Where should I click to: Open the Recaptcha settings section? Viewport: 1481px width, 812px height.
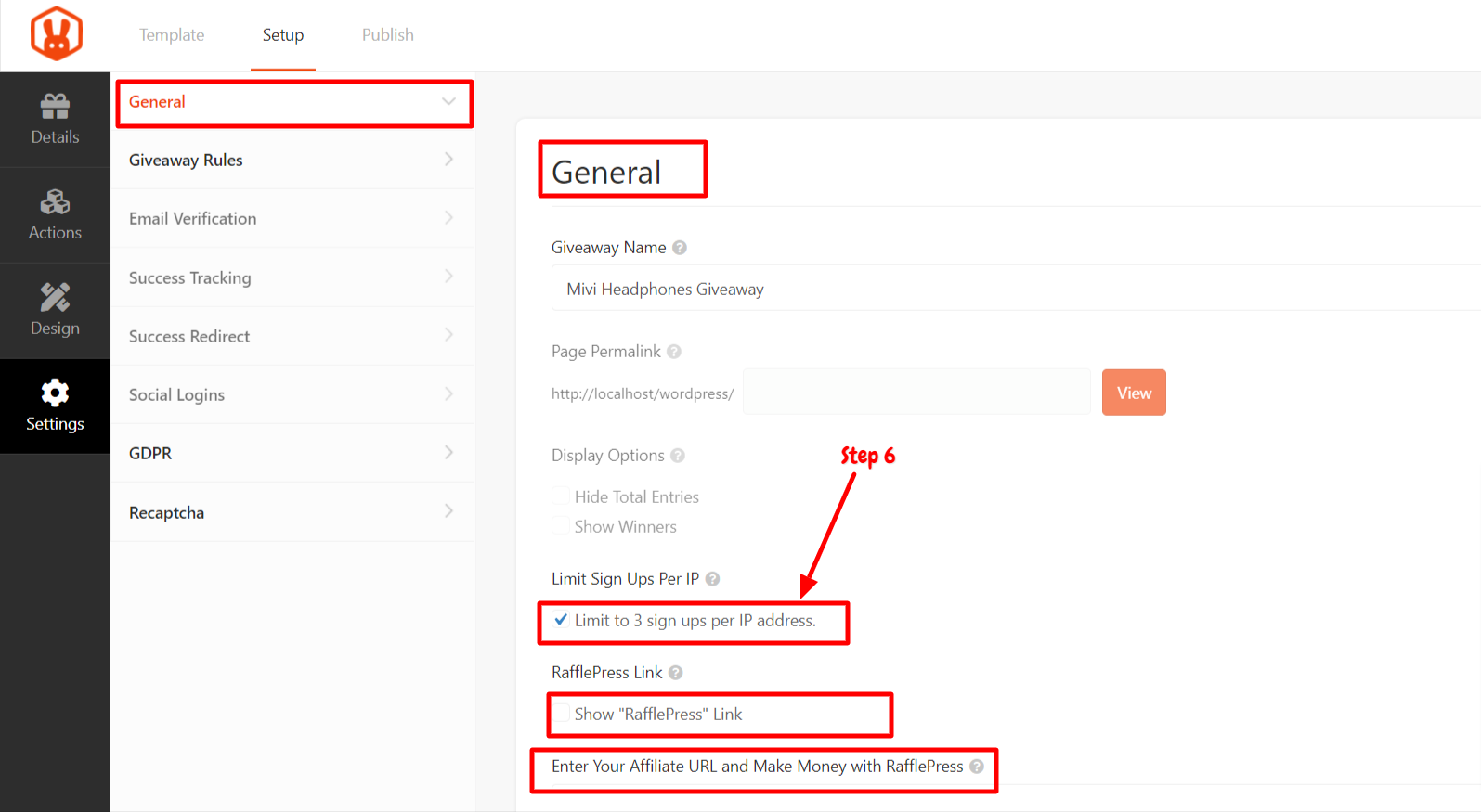(292, 512)
